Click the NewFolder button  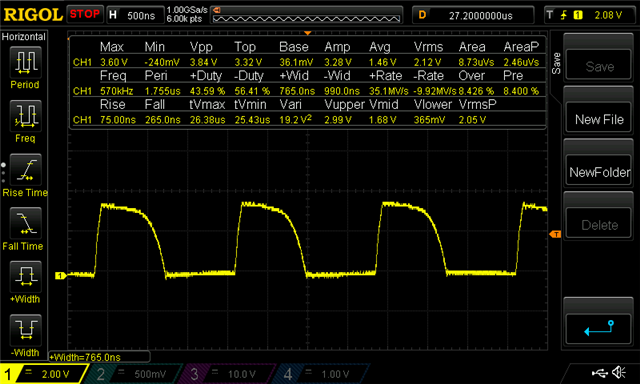[599, 172]
